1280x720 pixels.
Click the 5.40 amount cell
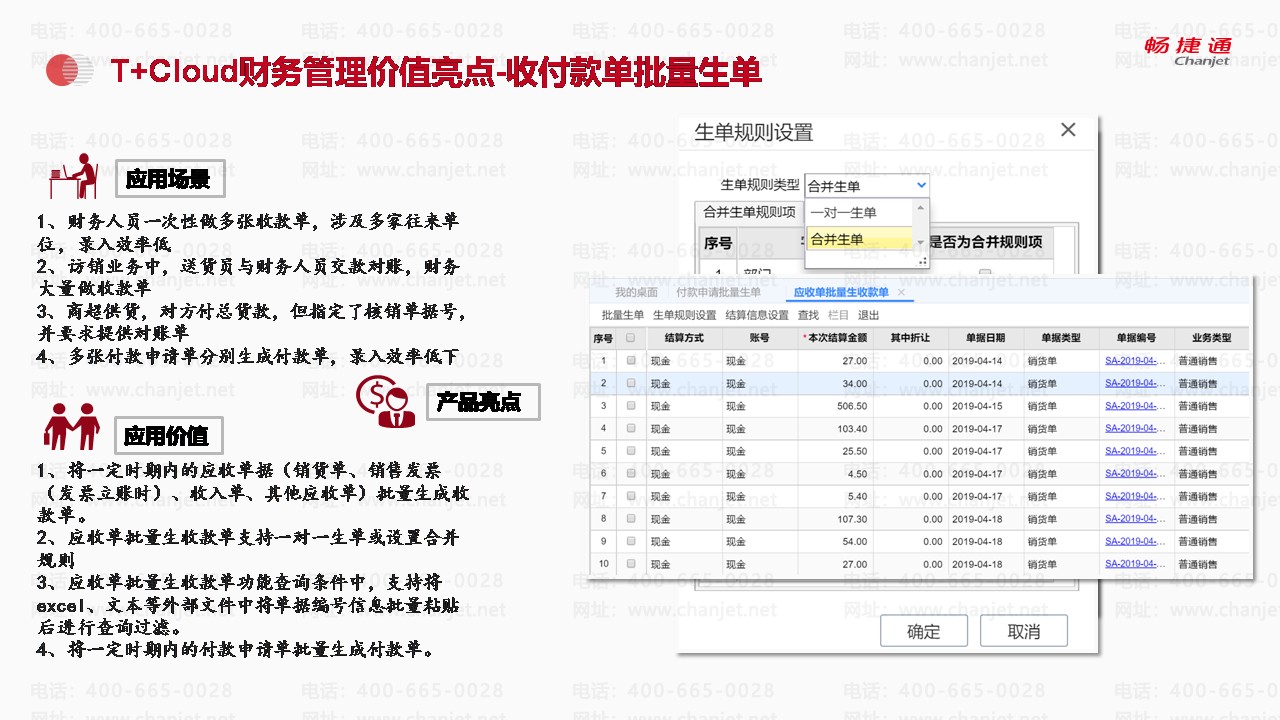835,496
